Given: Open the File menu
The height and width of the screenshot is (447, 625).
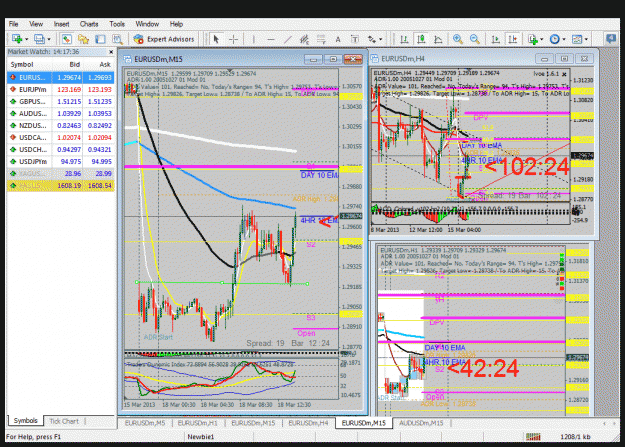Looking at the screenshot, I should point(14,24).
